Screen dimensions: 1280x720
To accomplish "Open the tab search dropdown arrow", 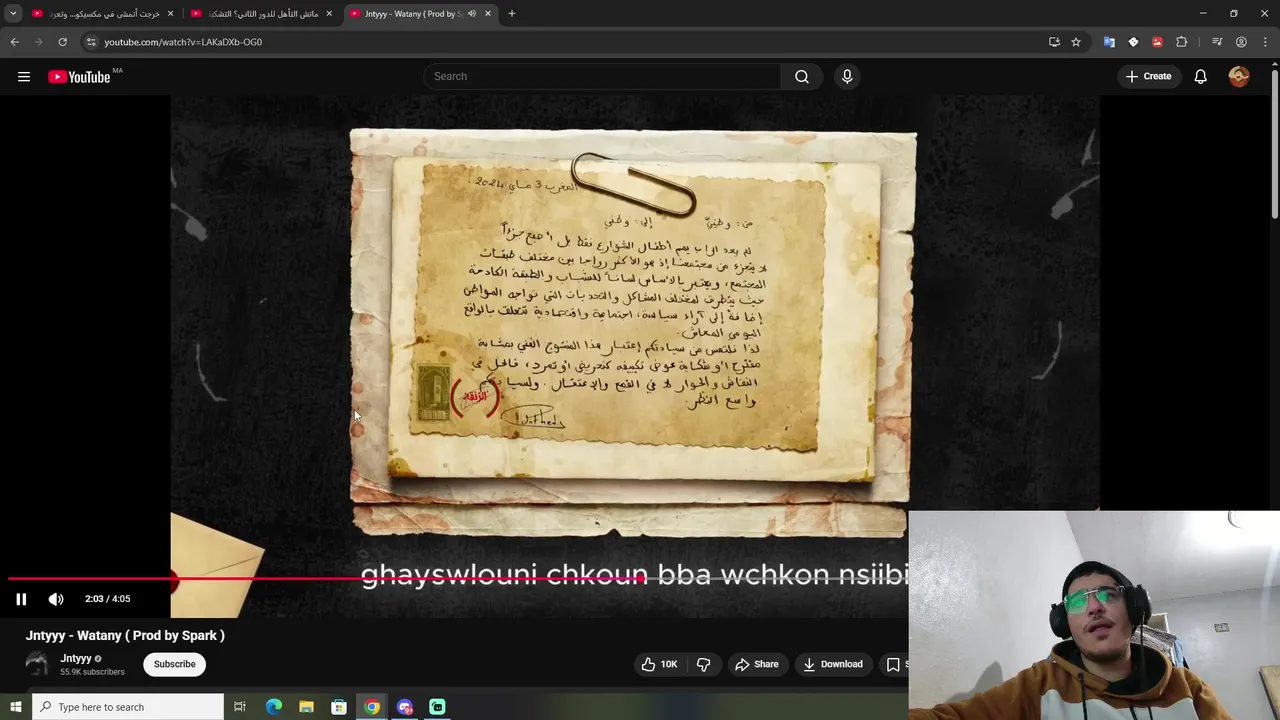I will click(13, 14).
